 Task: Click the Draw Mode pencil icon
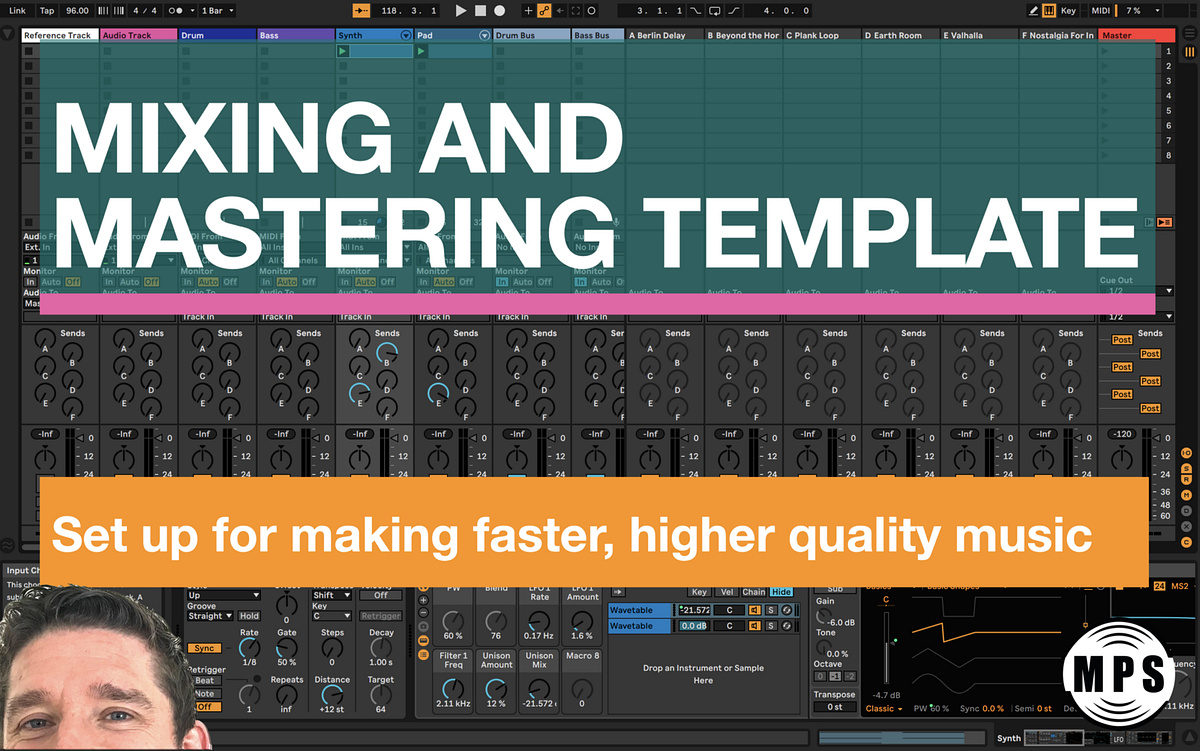point(1034,10)
